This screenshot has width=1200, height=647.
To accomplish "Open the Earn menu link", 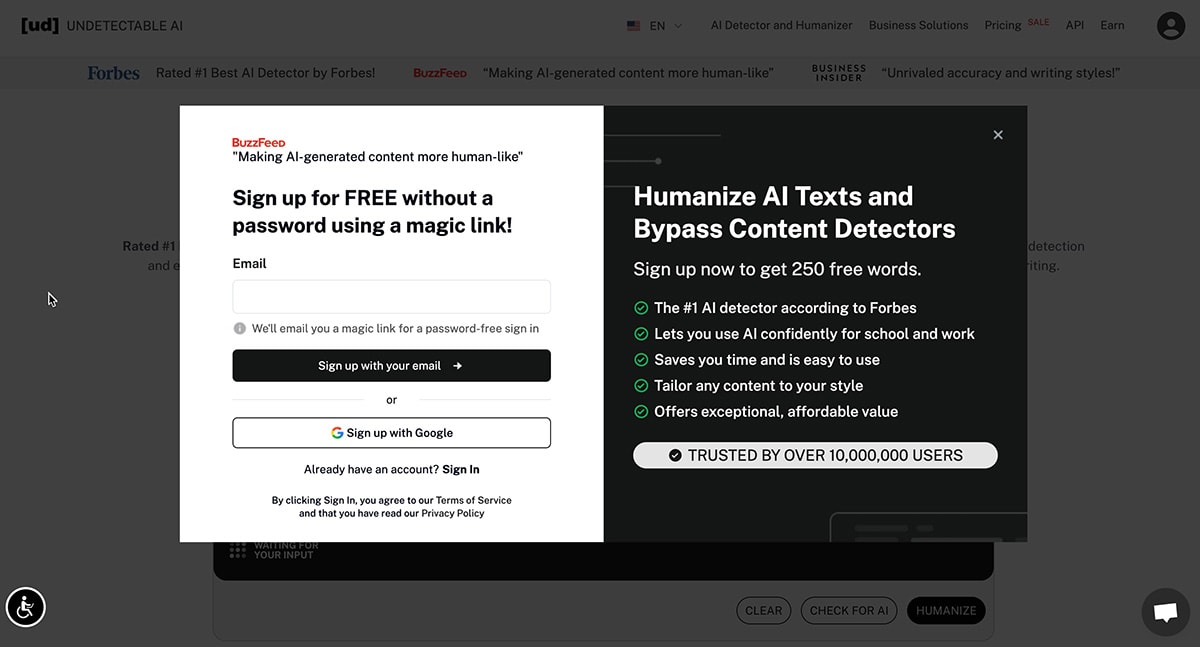I will point(1112,25).
